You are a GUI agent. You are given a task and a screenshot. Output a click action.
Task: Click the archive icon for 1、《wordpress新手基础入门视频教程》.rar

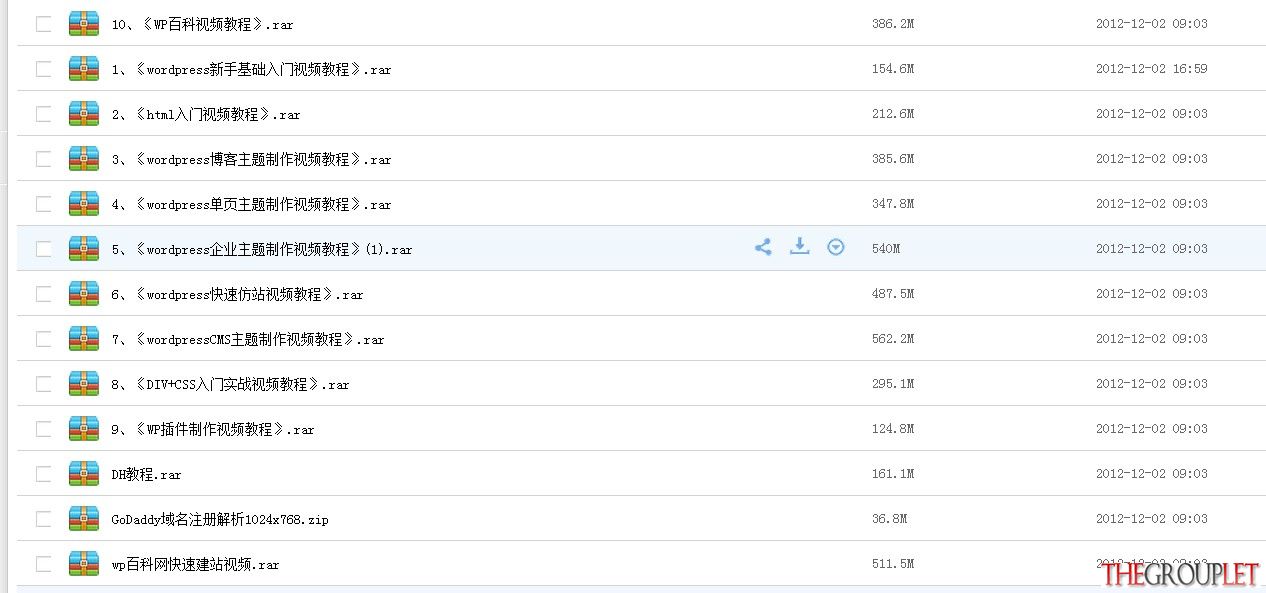click(x=84, y=69)
